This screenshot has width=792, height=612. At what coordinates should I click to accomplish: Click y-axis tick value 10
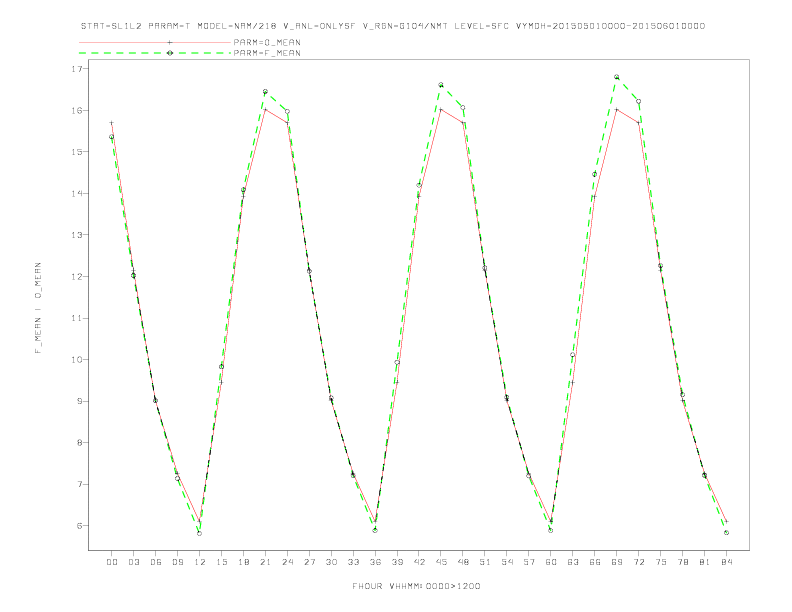pos(77,360)
